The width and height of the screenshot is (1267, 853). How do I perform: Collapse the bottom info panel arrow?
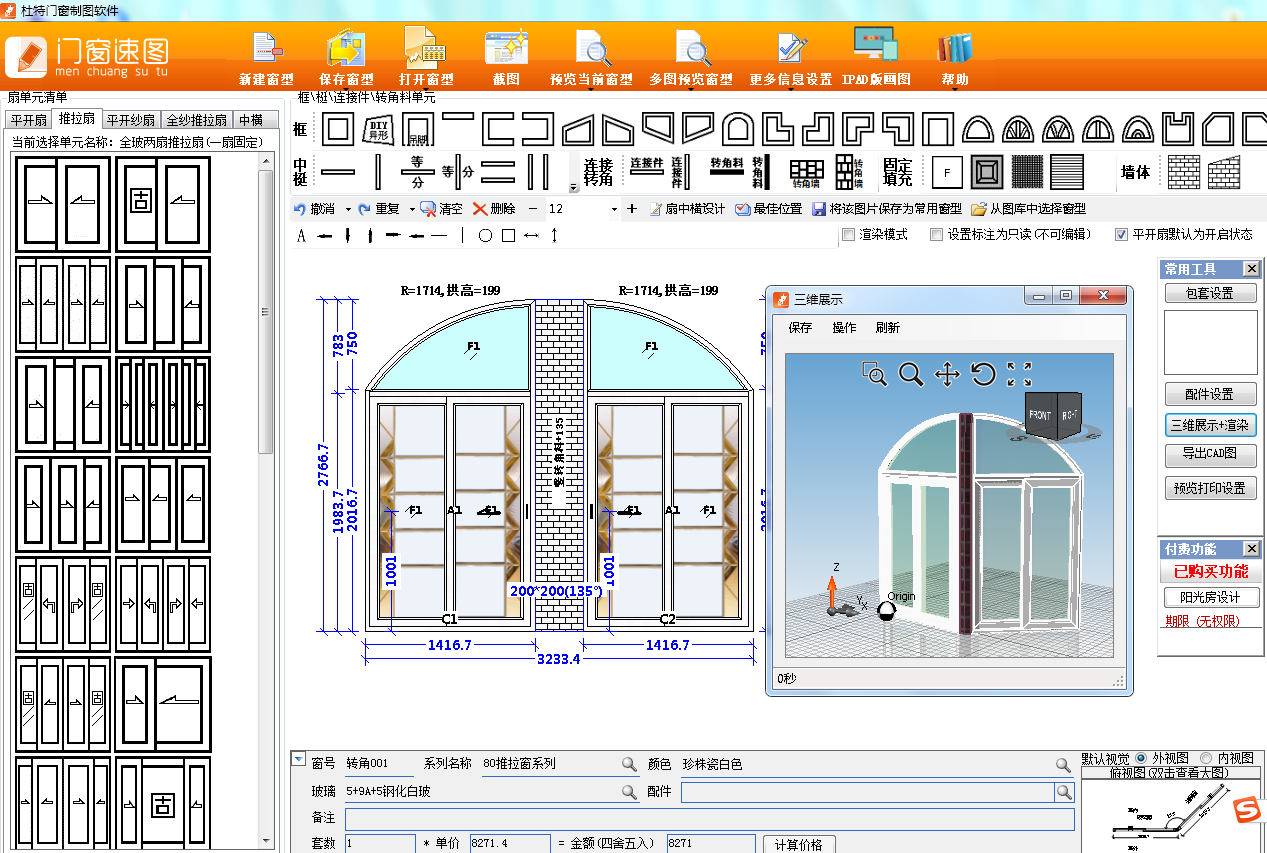point(297,759)
